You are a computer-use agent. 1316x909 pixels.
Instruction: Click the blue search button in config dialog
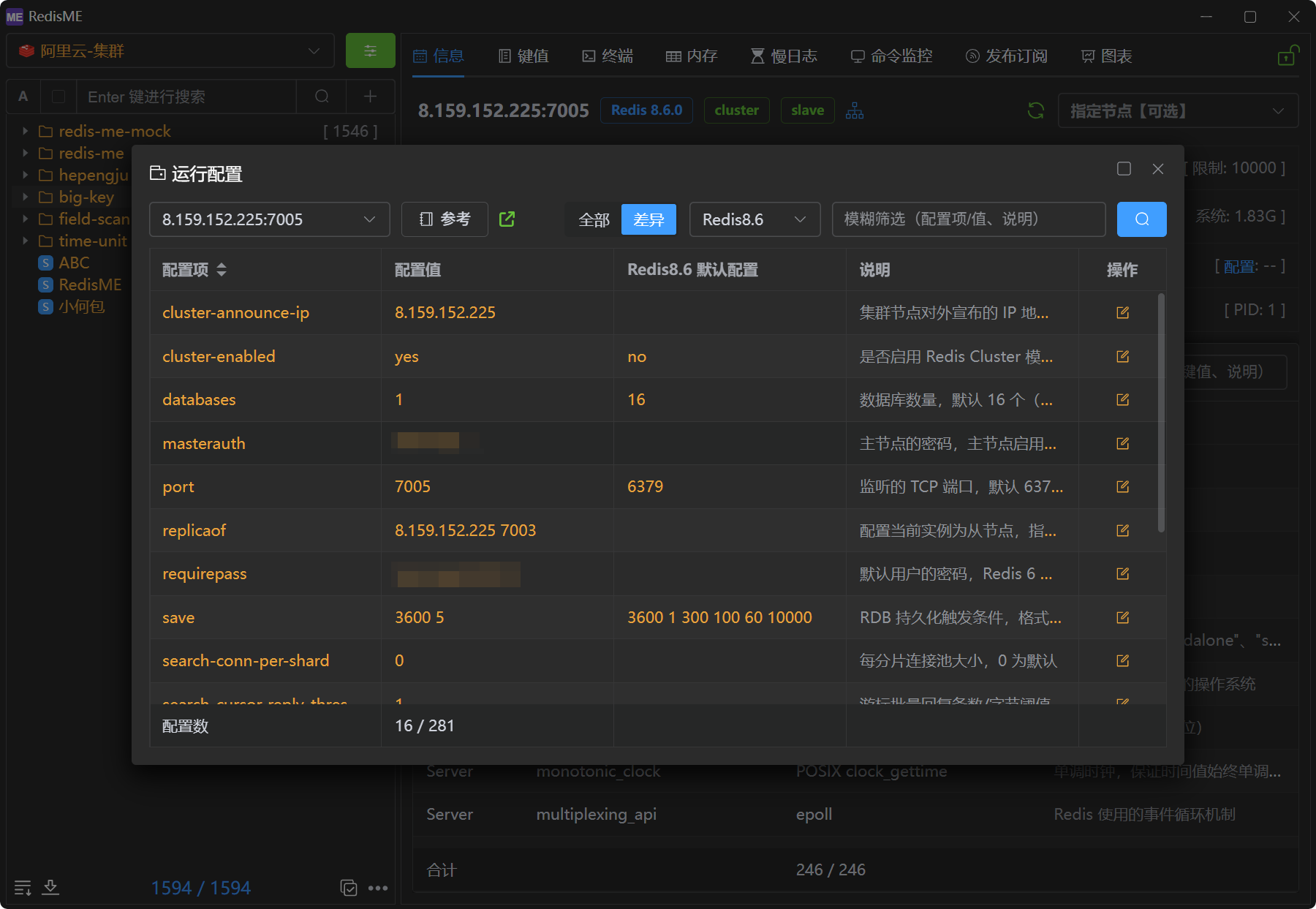coord(1141,219)
